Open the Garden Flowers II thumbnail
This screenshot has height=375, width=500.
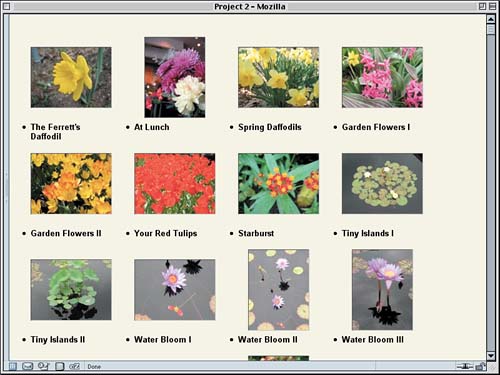point(71,184)
